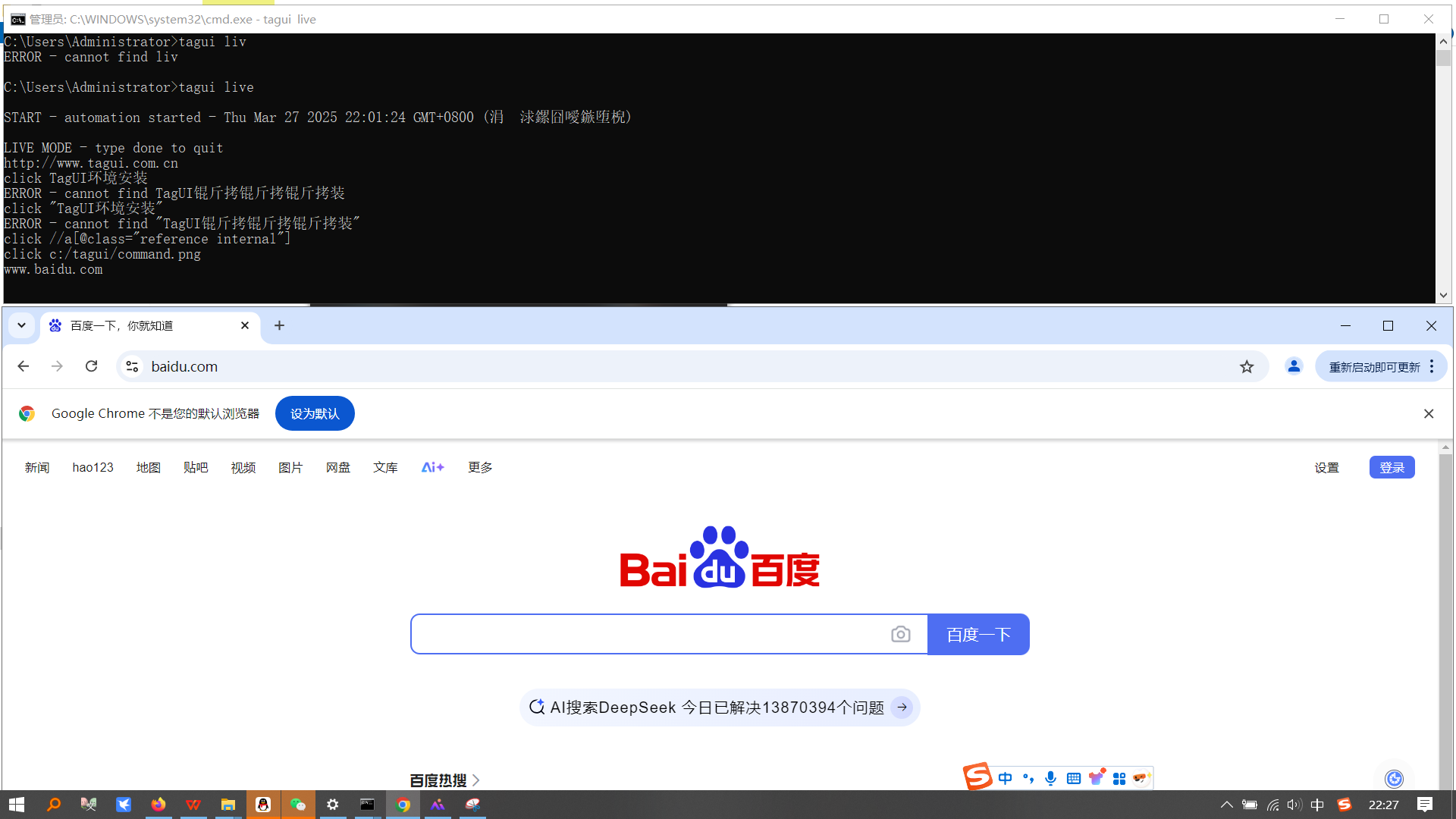Image resolution: width=1456 pixels, height=819 pixels.
Task: Toggle Sogou Chinese/English mode 中
Action: tap(1006, 779)
